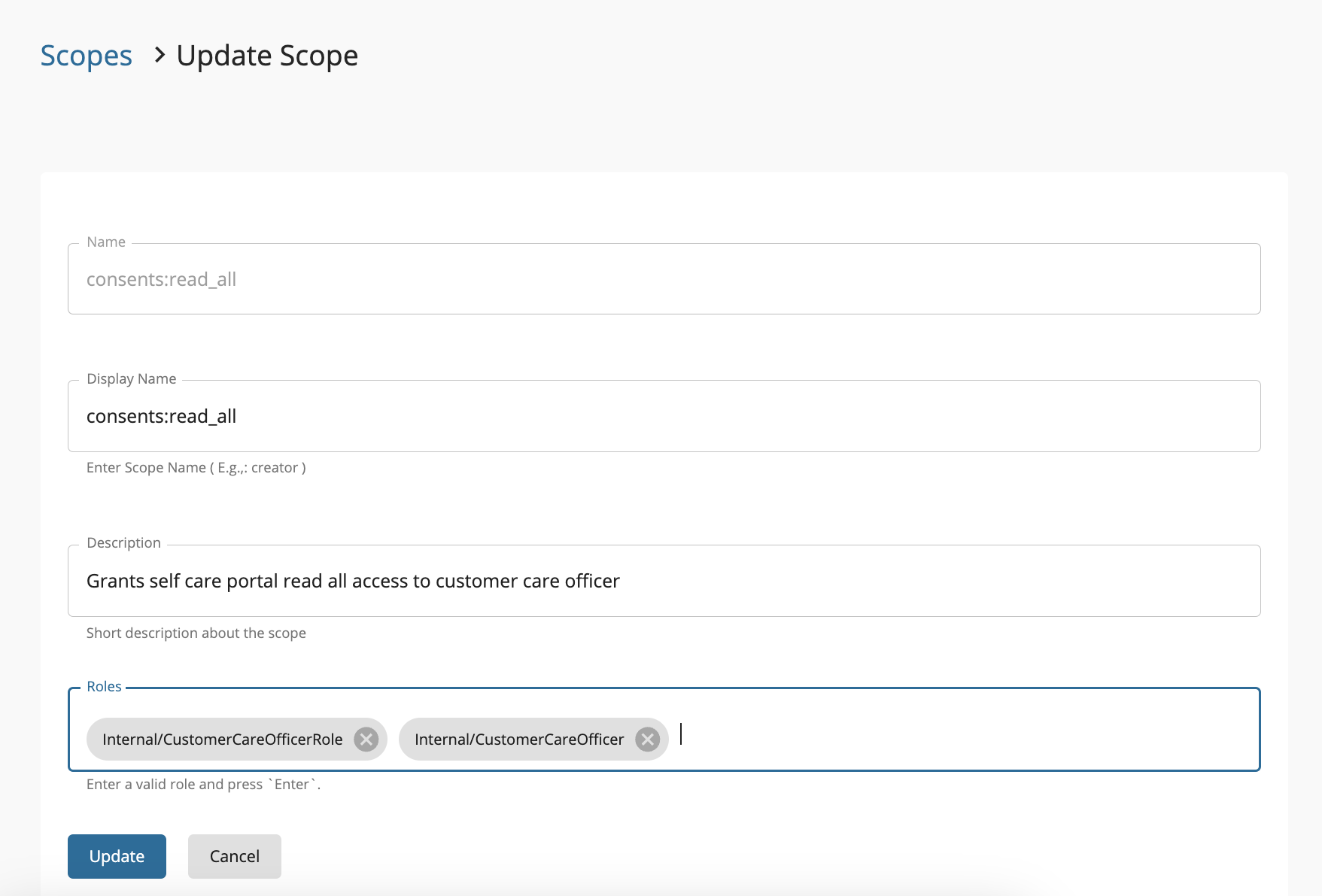This screenshot has height=896, width=1322.
Task: Click the Update button
Action: click(117, 856)
